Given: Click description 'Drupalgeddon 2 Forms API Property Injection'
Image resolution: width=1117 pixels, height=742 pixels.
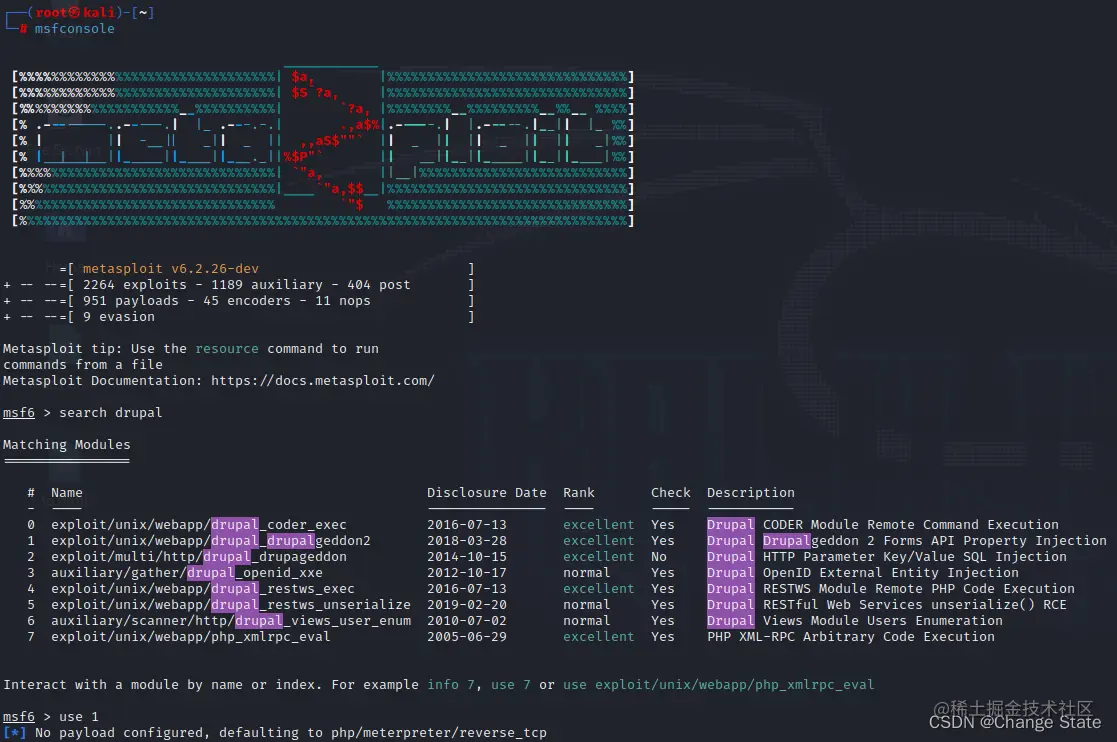Looking at the screenshot, I should coord(935,540).
